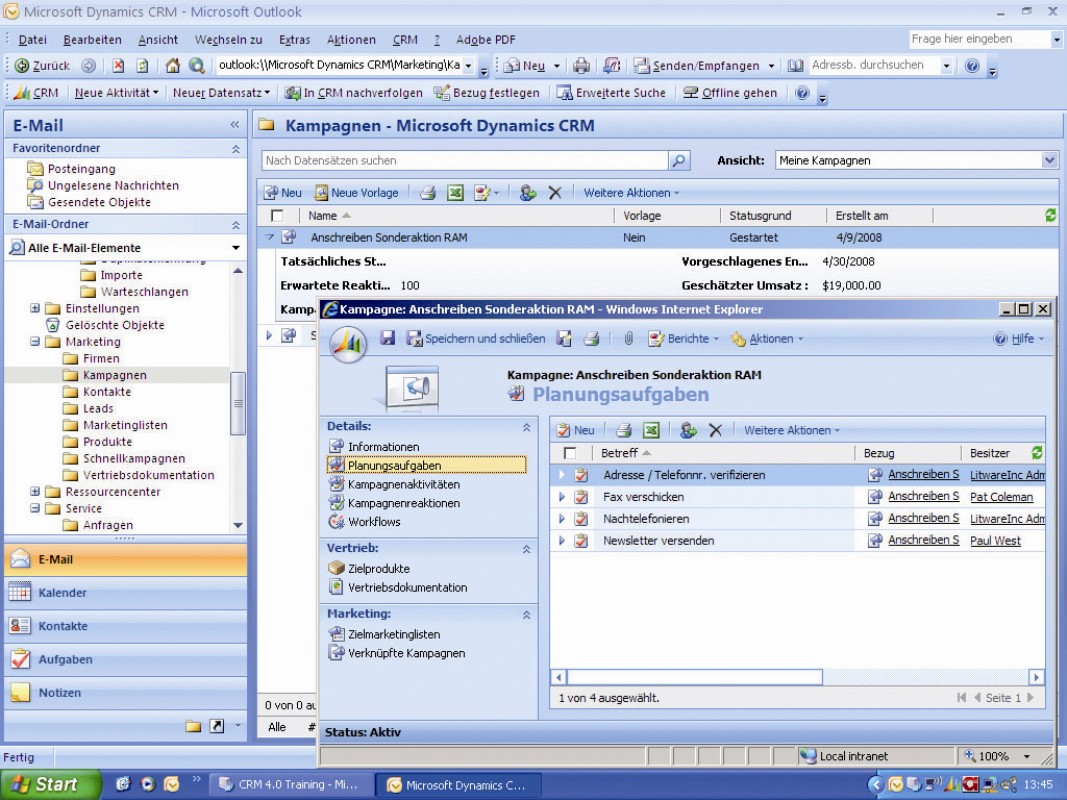The image size is (1067, 800).
Task: Click In CRM nachverfolgen
Action: (354, 93)
